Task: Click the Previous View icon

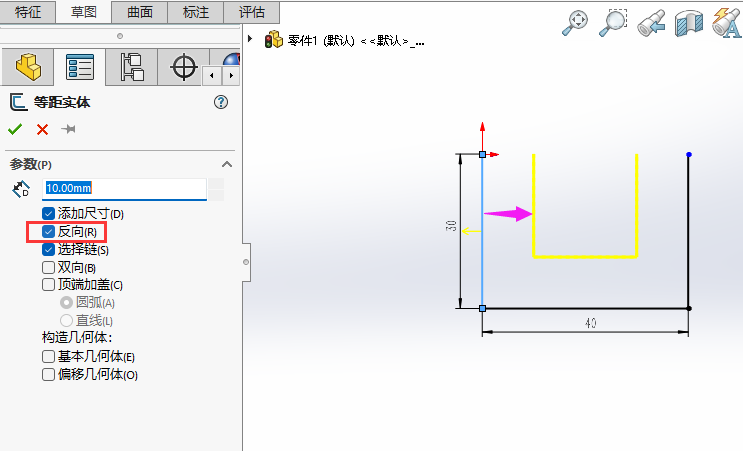Action: [651, 24]
